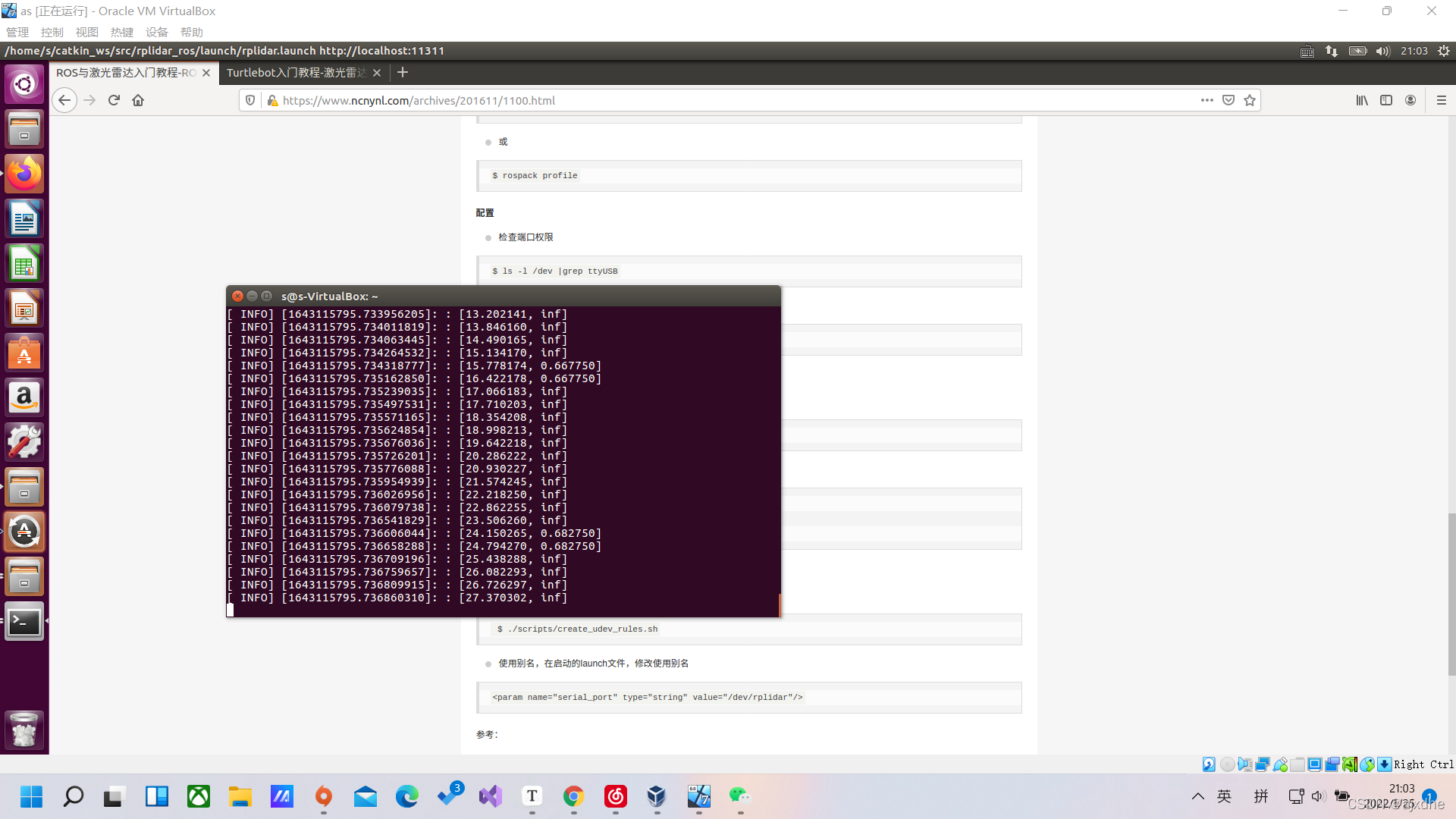Launch Terminal from the Ubuntu dock
This screenshot has width=1456, height=819.
(24, 622)
